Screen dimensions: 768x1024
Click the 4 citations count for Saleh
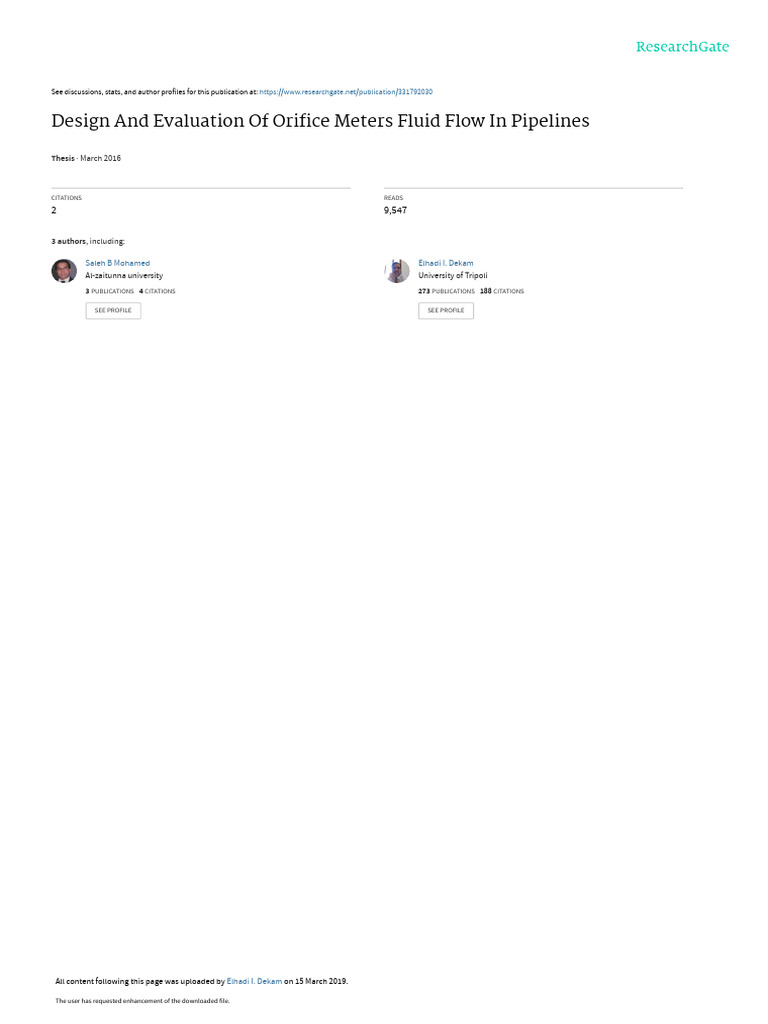pos(157,291)
